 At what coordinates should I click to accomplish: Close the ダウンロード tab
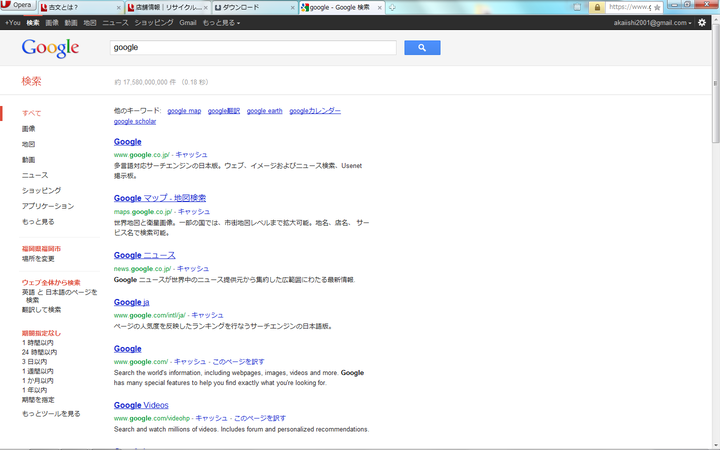tap(292, 8)
